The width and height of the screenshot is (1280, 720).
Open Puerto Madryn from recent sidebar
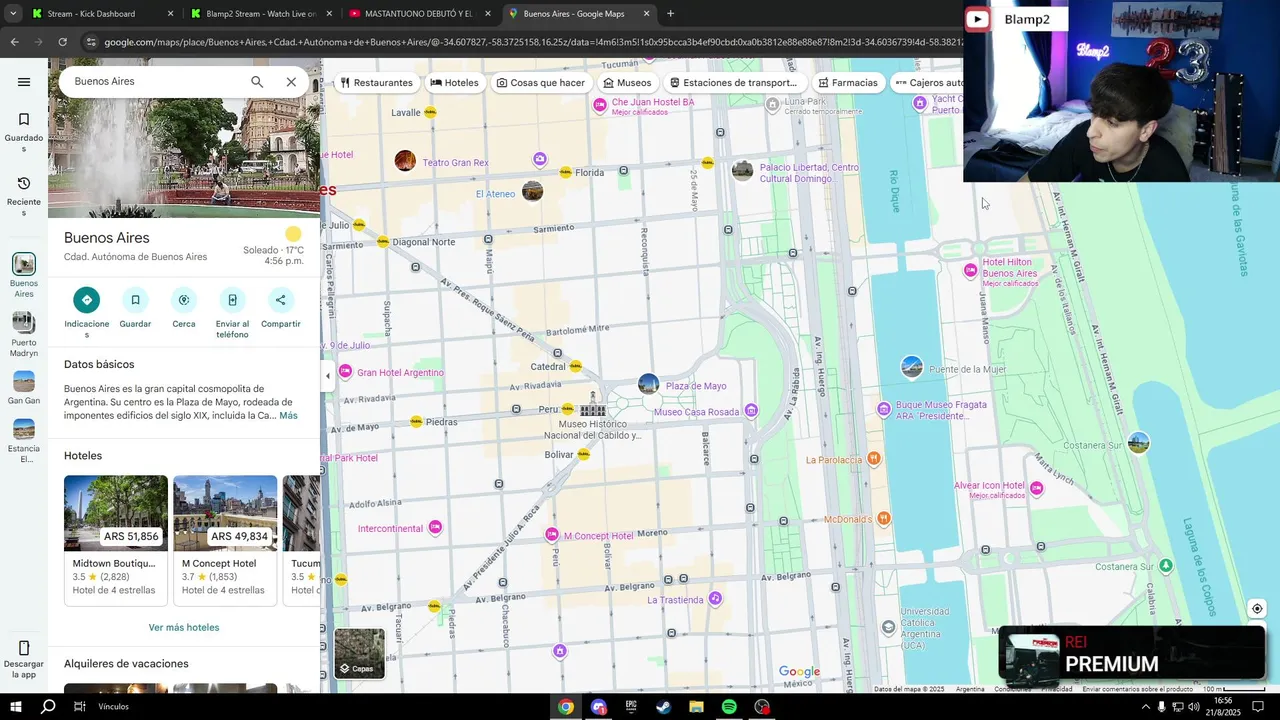pyautogui.click(x=24, y=335)
